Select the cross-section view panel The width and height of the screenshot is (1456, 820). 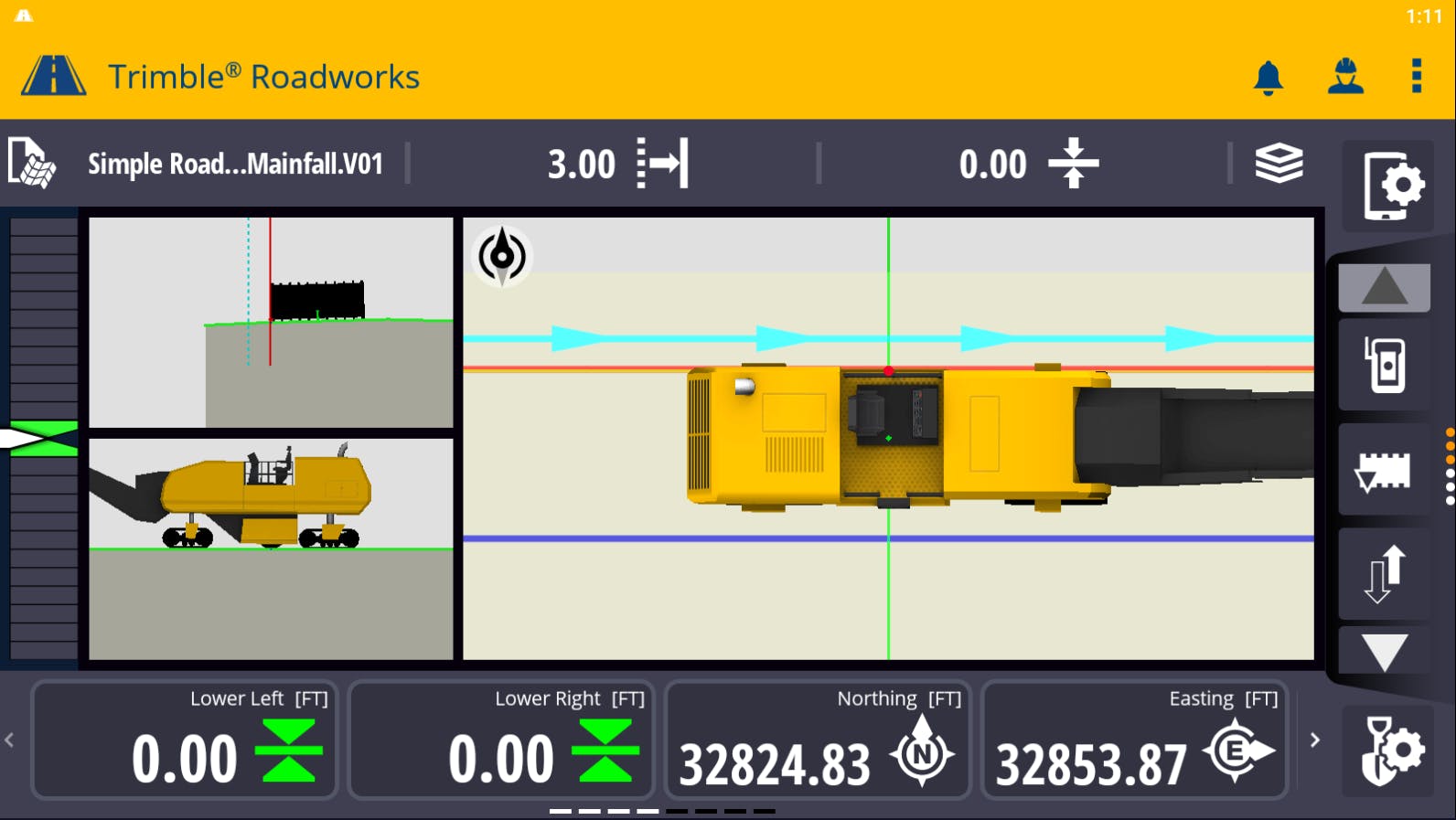pyautogui.click(x=271, y=322)
